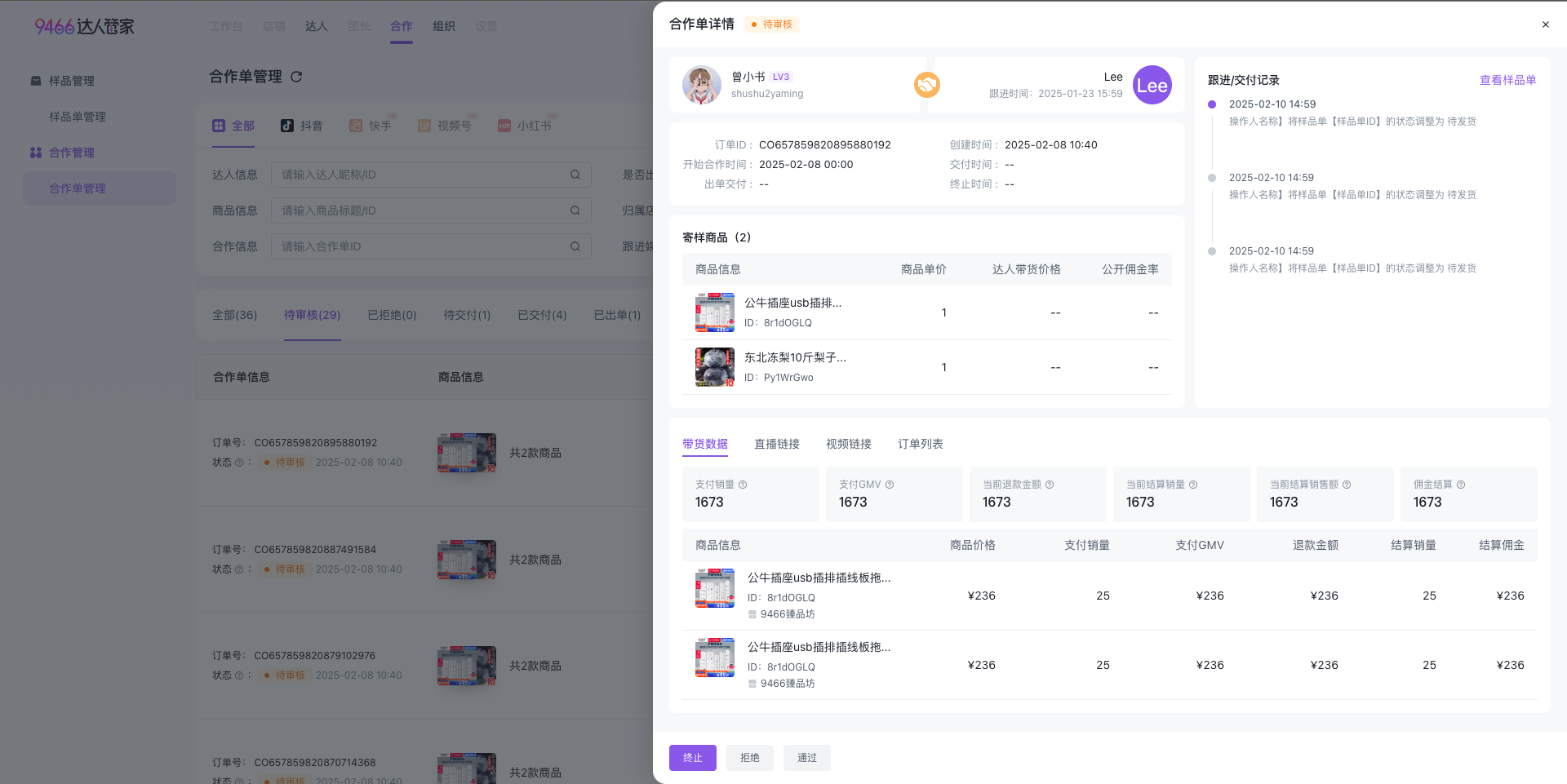Open 合作单管理 in sidebar
The height and width of the screenshot is (784, 1567).
(x=100, y=188)
